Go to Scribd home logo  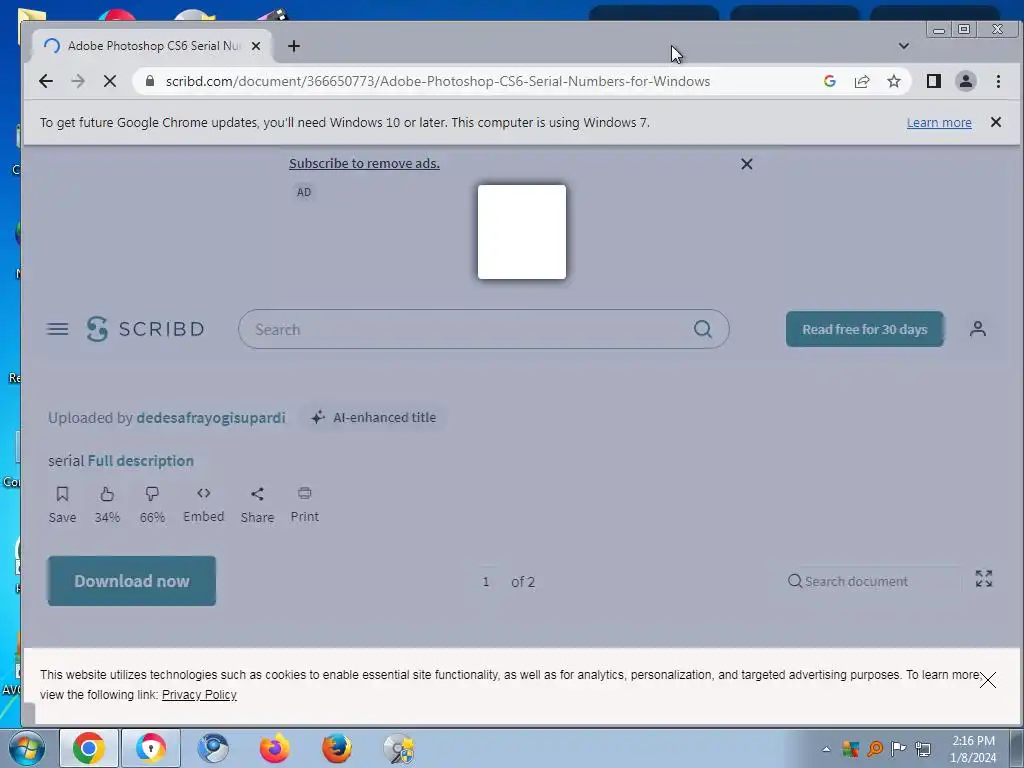(145, 328)
